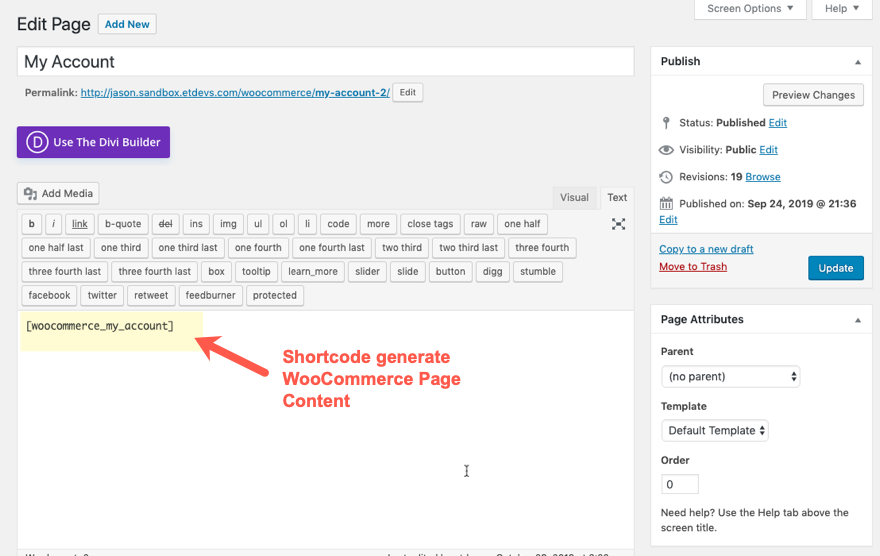The width and height of the screenshot is (880, 556).
Task: Browse the page revisions
Action: [762, 177]
